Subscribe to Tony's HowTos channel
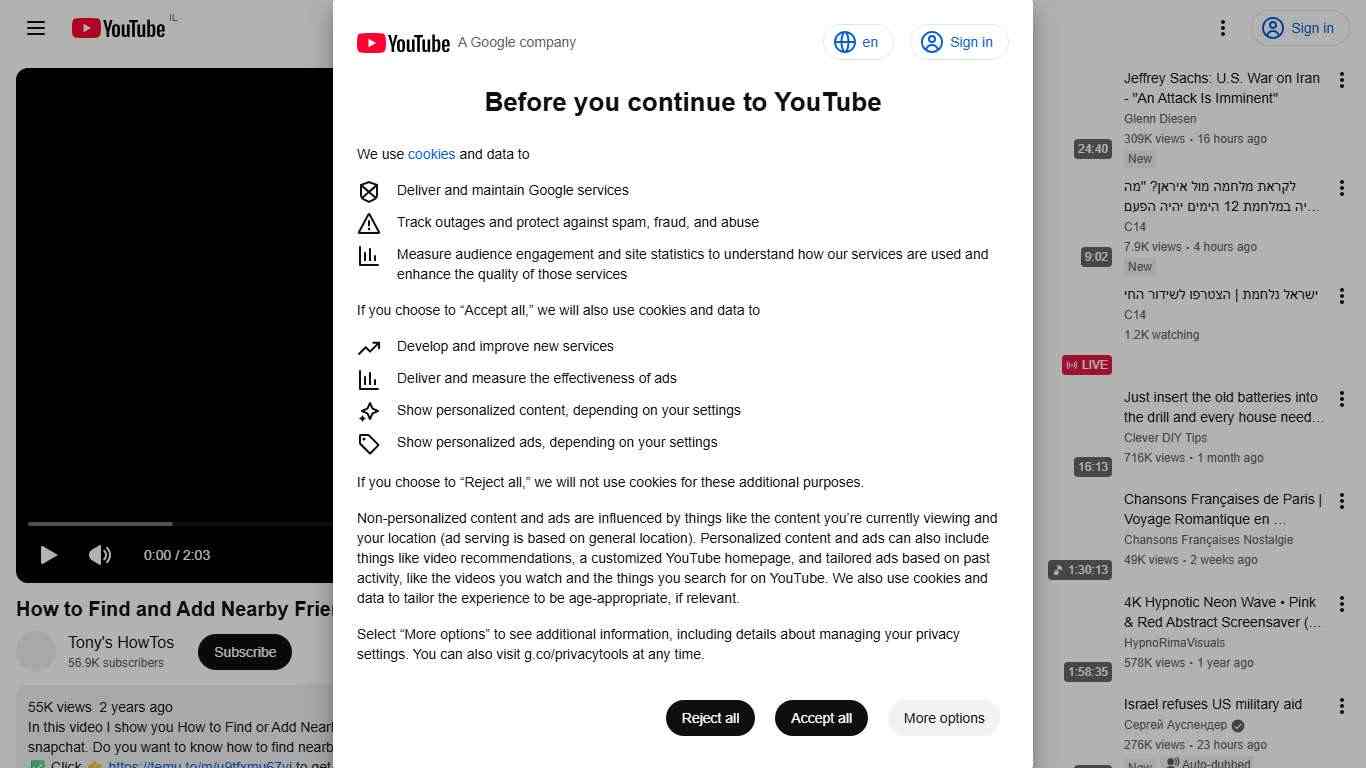Viewport: 1366px width, 768px height. click(245, 652)
